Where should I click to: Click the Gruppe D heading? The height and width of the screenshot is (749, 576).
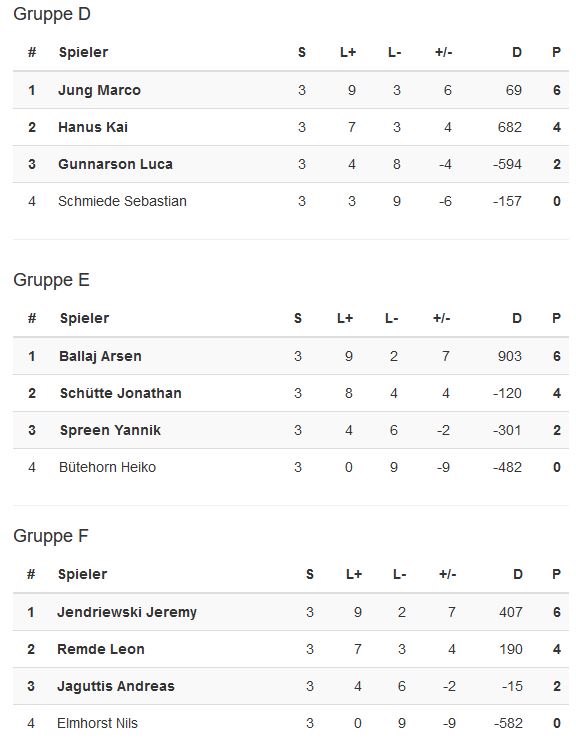coord(52,14)
